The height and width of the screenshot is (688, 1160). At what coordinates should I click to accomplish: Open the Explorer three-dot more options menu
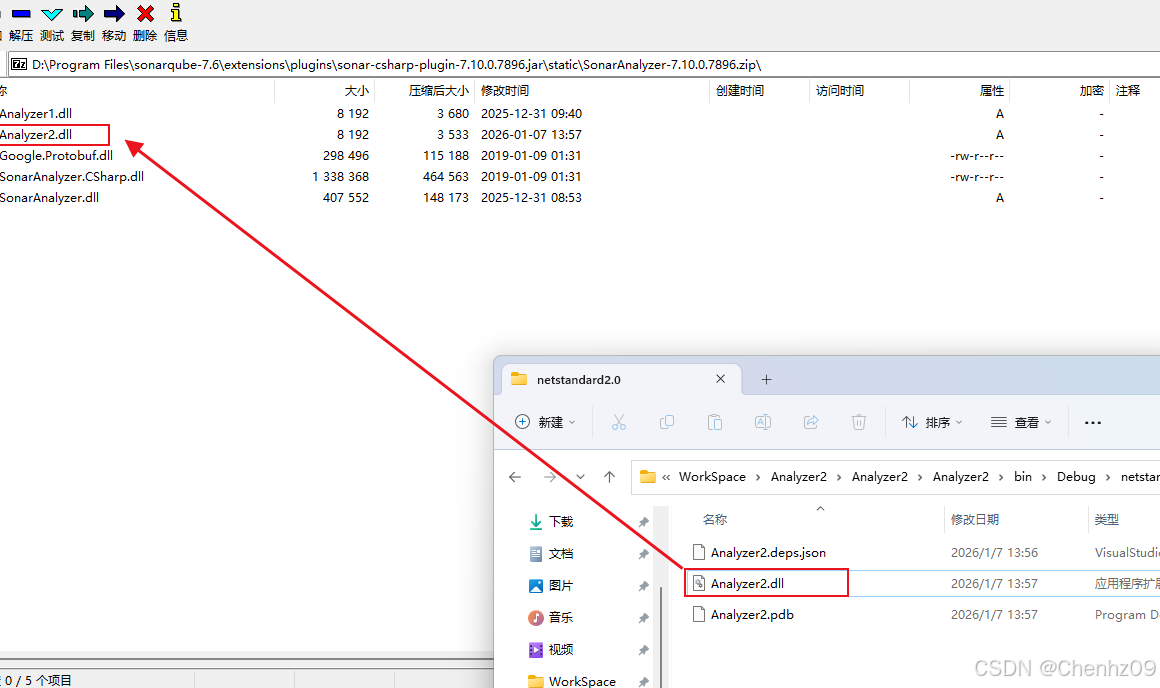(1093, 422)
